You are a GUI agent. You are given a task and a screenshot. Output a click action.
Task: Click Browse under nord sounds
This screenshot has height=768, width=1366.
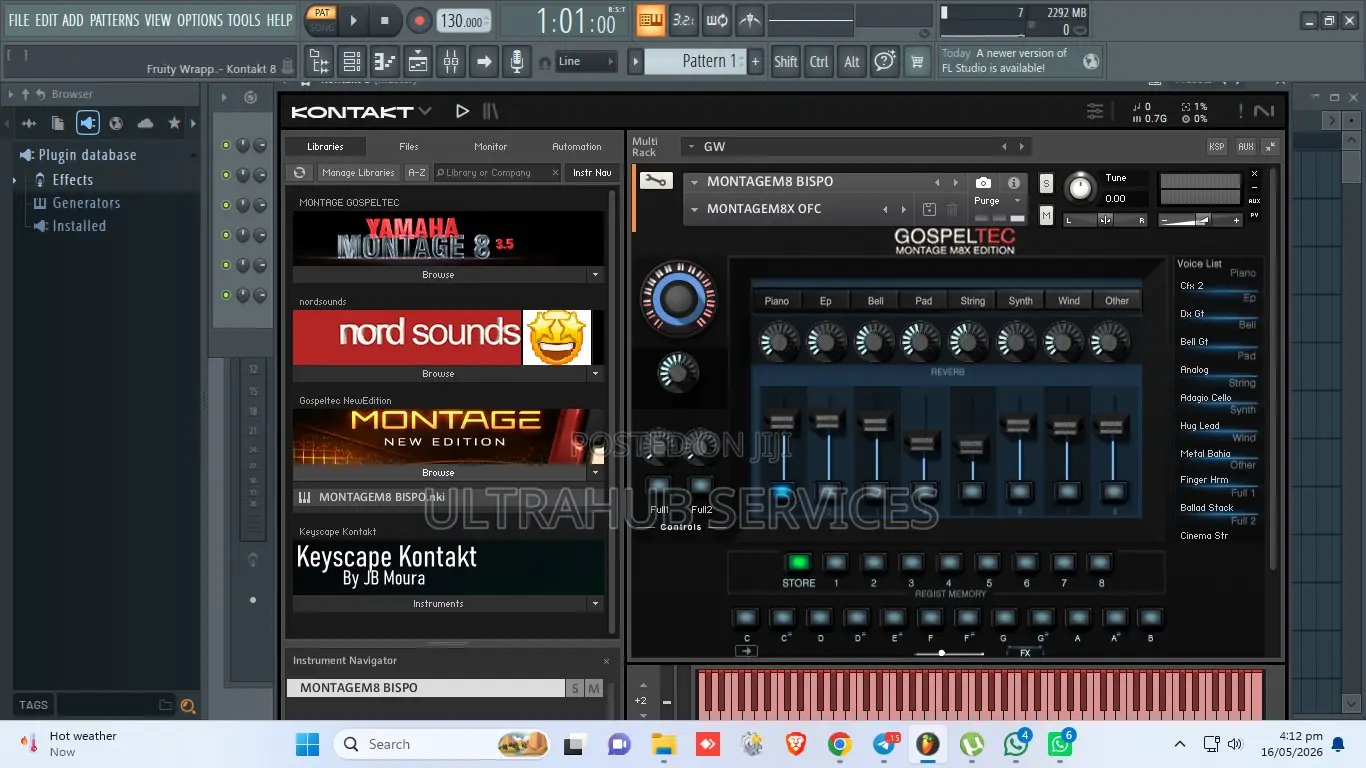(438, 373)
